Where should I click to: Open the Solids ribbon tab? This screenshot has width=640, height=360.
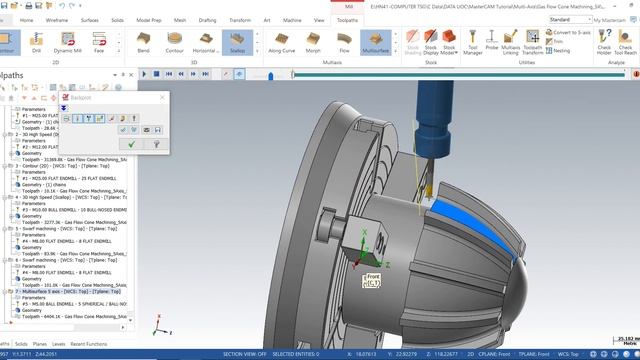click(117, 20)
